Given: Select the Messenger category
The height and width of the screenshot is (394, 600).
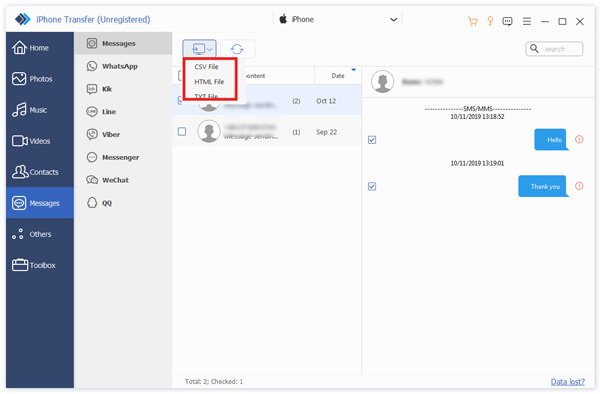Looking at the screenshot, I should coord(123,157).
